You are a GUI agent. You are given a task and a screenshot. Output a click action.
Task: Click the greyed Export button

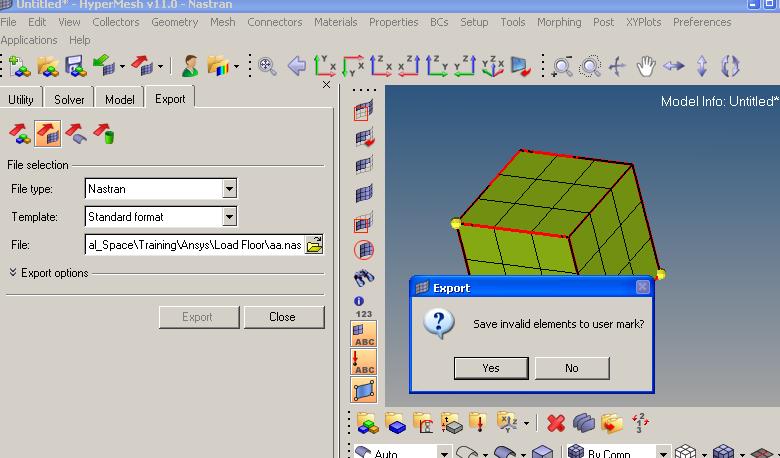(x=199, y=317)
